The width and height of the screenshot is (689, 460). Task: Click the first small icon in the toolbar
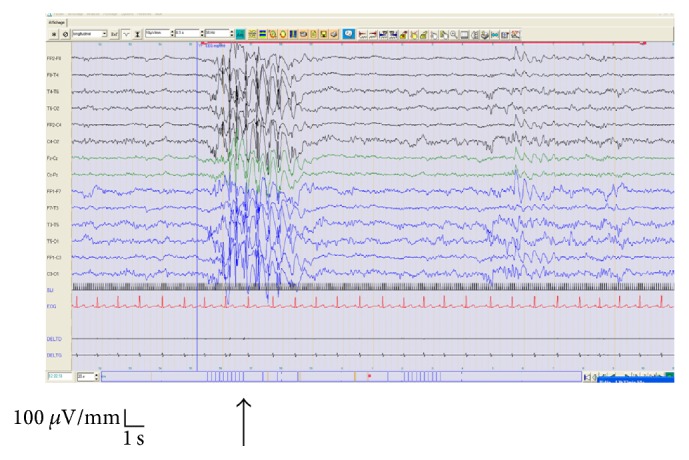pos(52,33)
